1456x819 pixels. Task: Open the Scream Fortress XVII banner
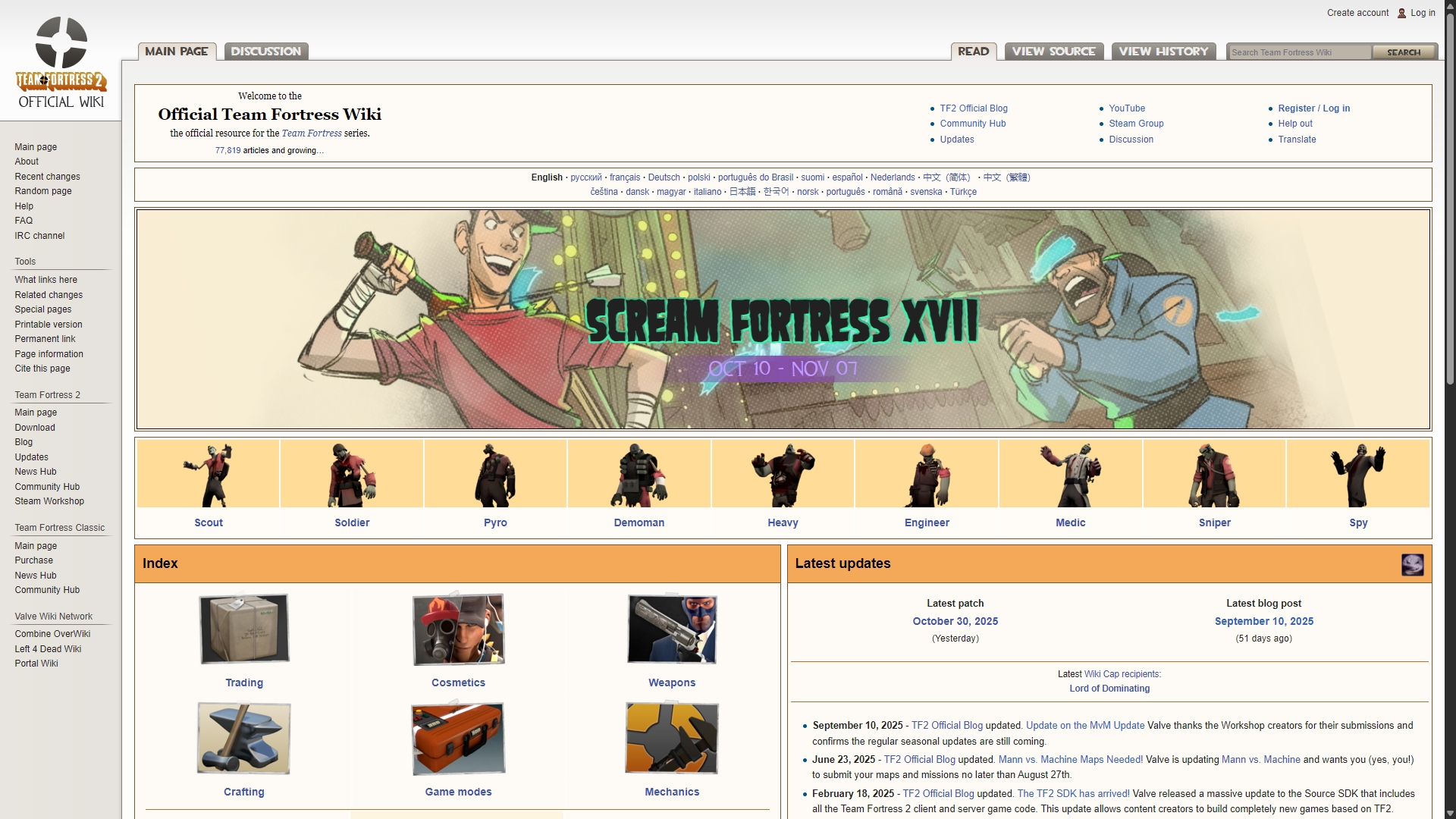[783, 319]
